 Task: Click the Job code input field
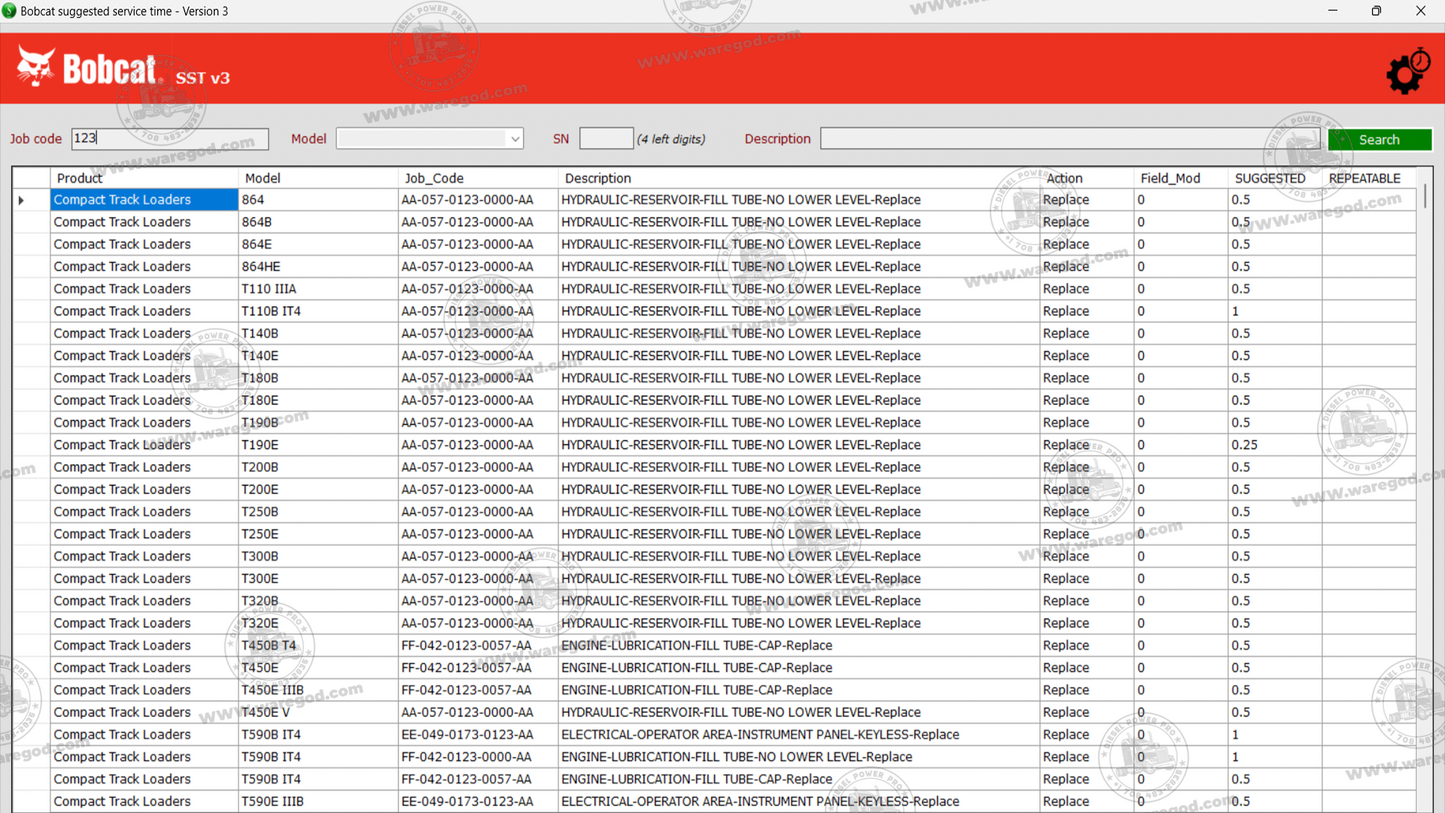[170, 139]
